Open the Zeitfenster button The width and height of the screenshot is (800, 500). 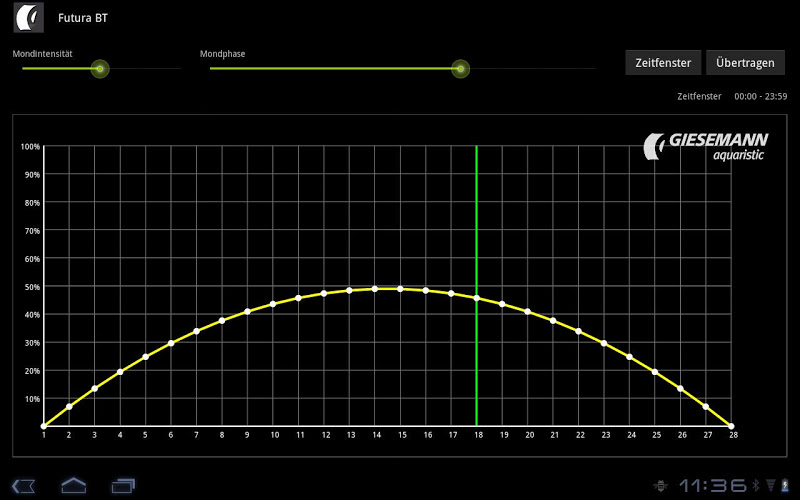[663, 63]
